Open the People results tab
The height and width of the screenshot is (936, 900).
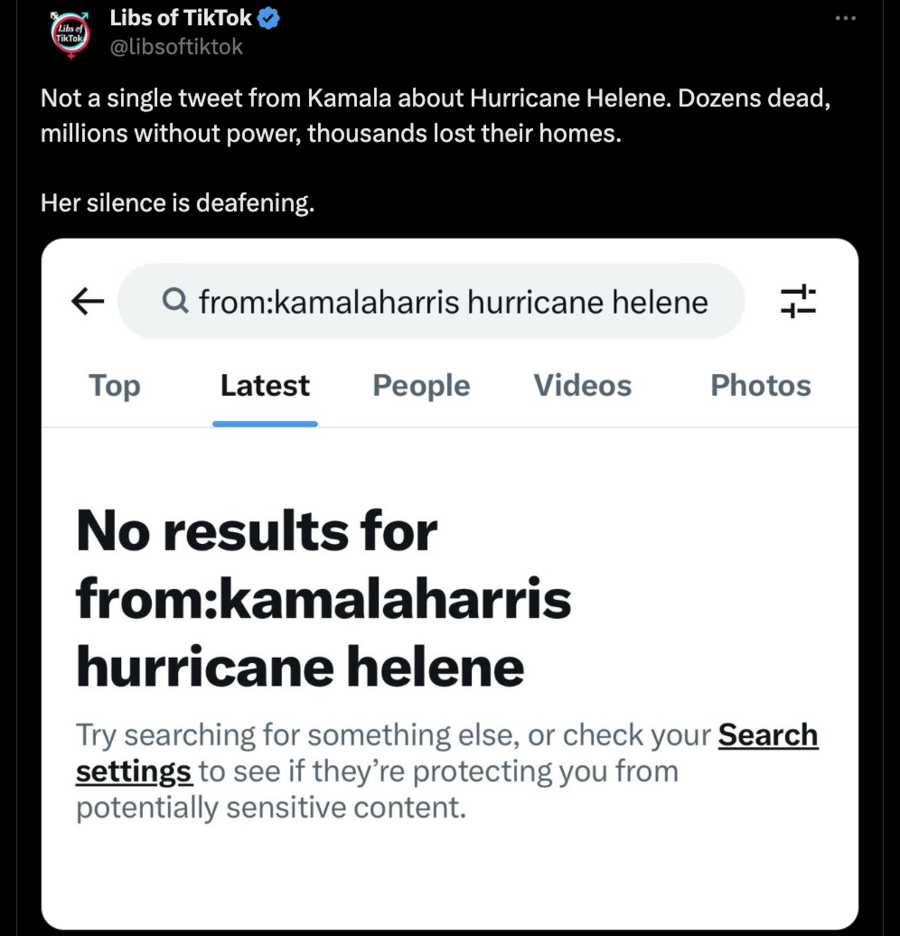421,385
